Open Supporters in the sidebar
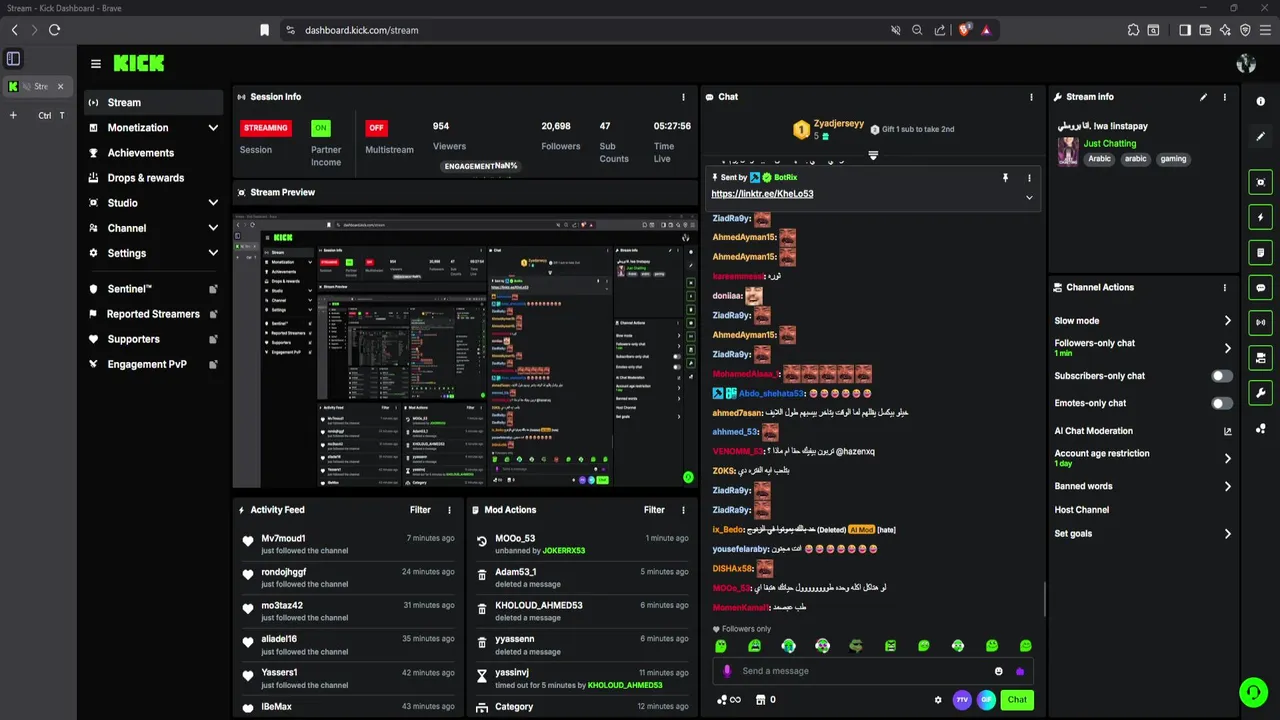This screenshot has height=720, width=1280. pyautogui.click(x=153, y=339)
